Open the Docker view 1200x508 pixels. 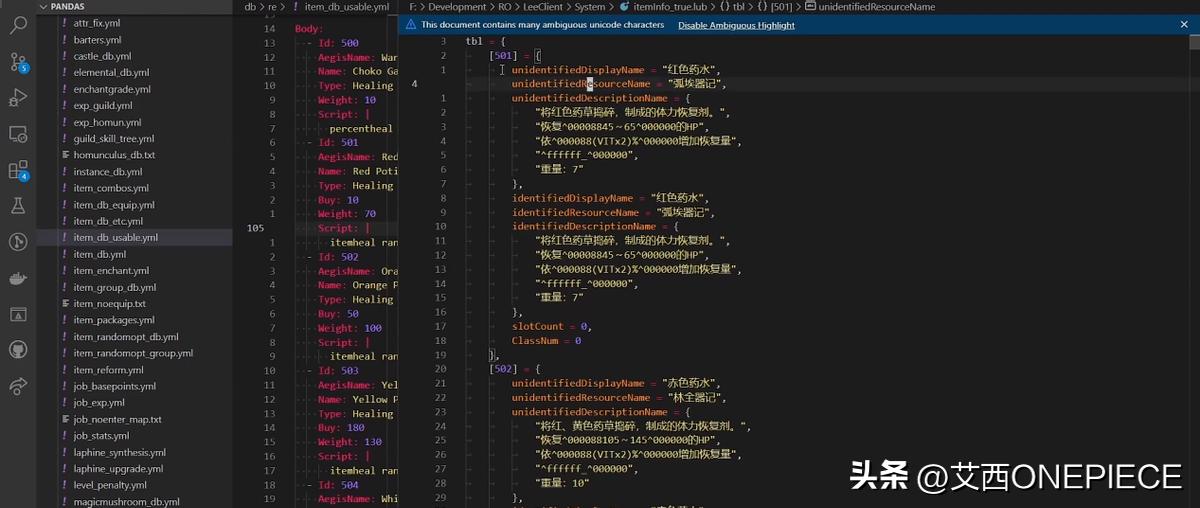click(18, 278)
